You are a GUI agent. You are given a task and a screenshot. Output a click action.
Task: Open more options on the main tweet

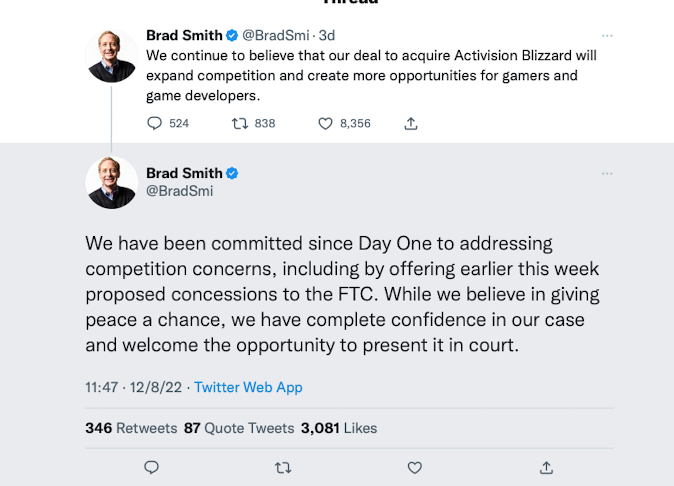coord(607,174)
